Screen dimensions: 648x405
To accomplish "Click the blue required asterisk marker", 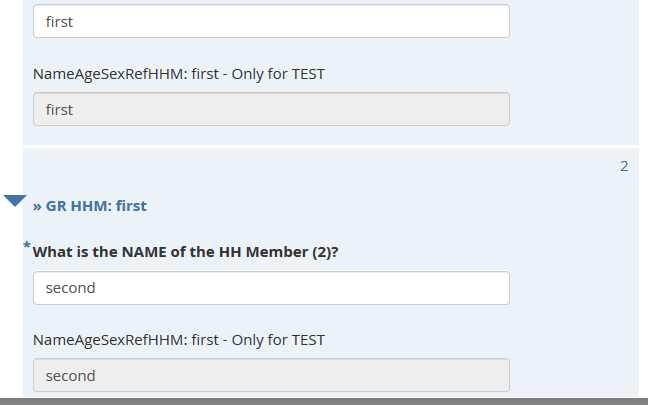I will tap(27, 246).
